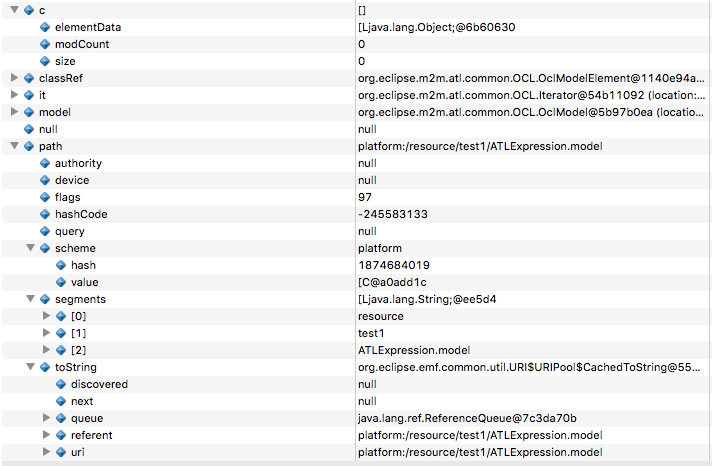Screen dimensions: 712x466
Task: Click the variable icon beside model
Action: [29, 112]
